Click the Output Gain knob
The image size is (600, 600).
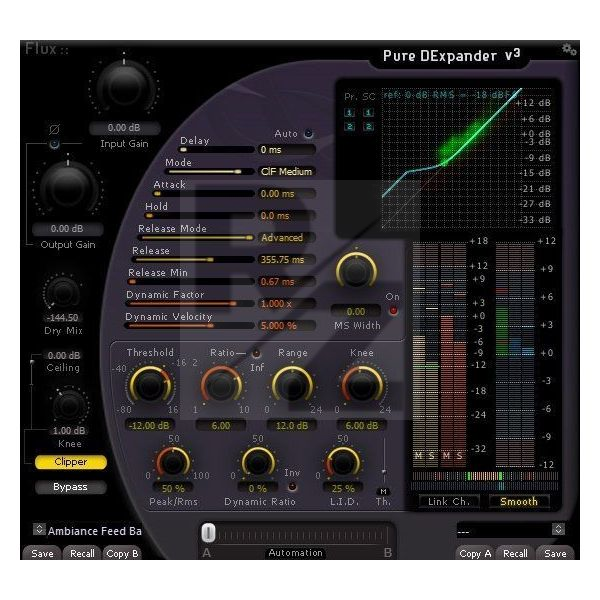(68, 188)
